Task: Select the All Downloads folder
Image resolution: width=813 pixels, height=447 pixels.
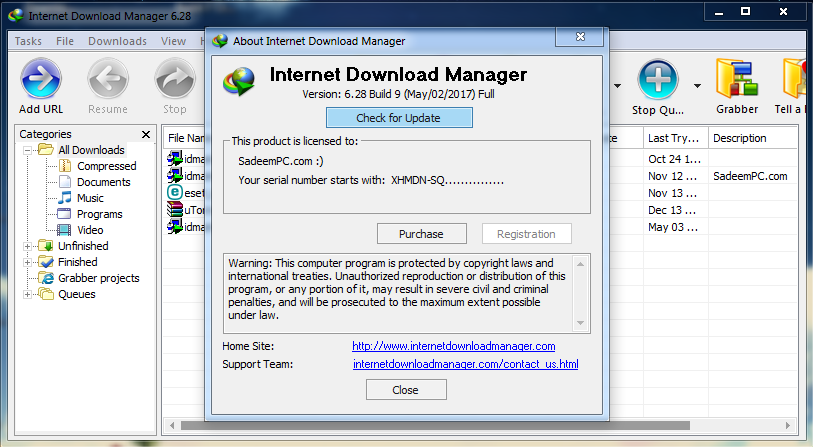Action: tap(91, 150)
